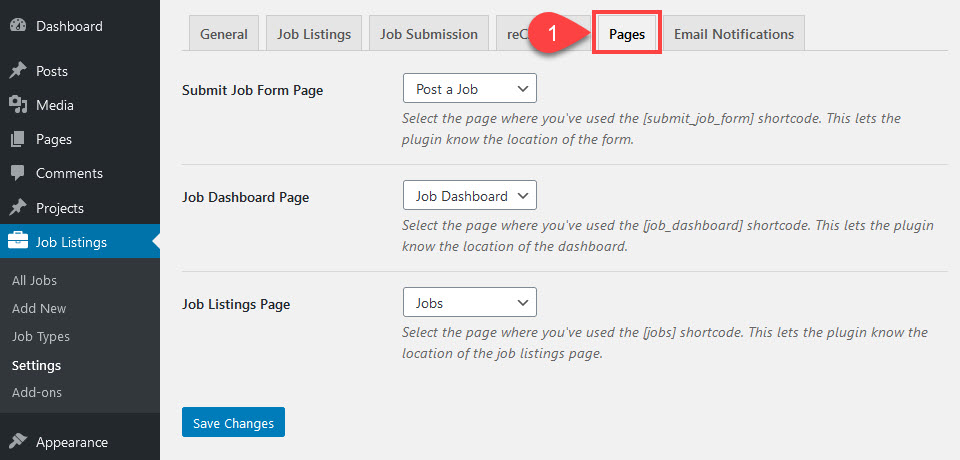Open the Job Listings Page dropdown

click(470, 302)
